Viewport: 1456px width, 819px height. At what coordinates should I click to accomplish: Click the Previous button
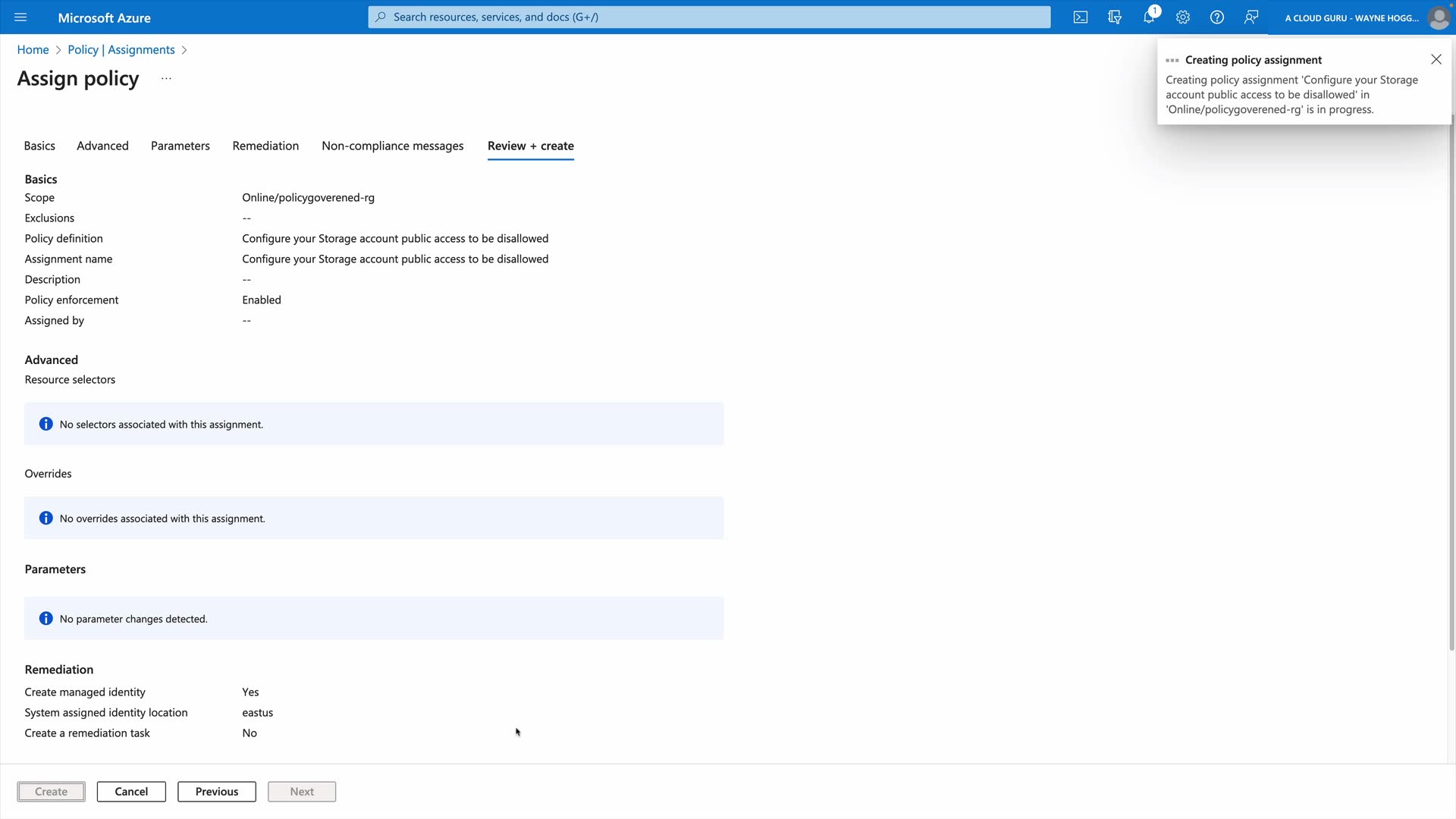[217, 792]
